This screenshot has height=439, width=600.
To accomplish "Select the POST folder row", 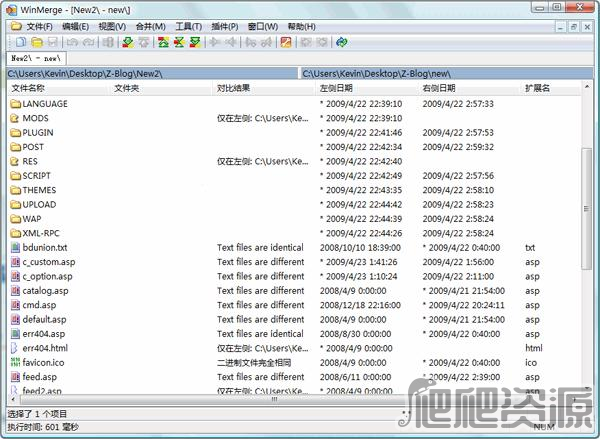I will [x=293, y=147].
